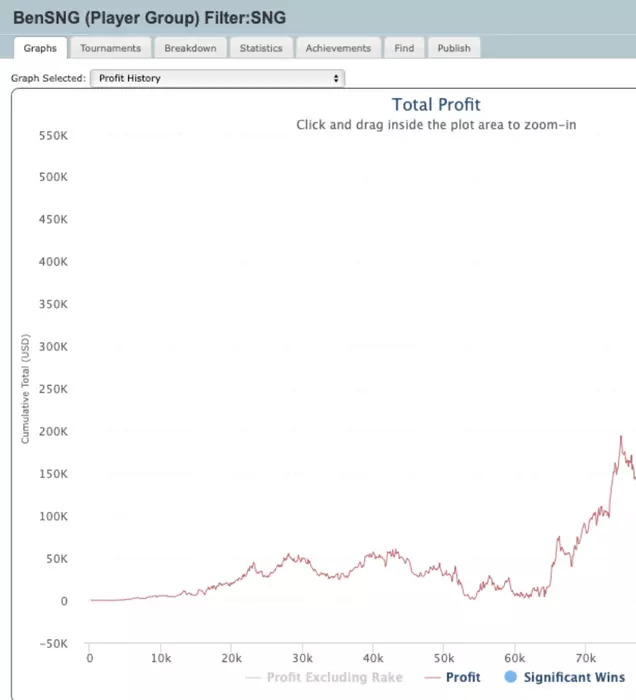Viewport: 636px width, 700px height.
Task: Click the Publish tab
Action: 454,48
